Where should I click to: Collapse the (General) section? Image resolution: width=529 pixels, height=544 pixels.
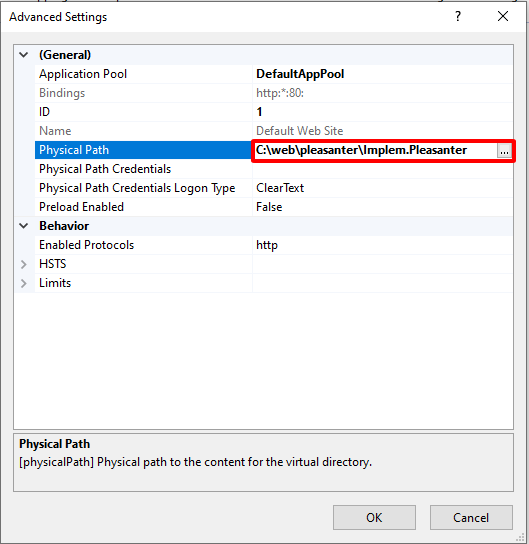[x=24, y=55]
